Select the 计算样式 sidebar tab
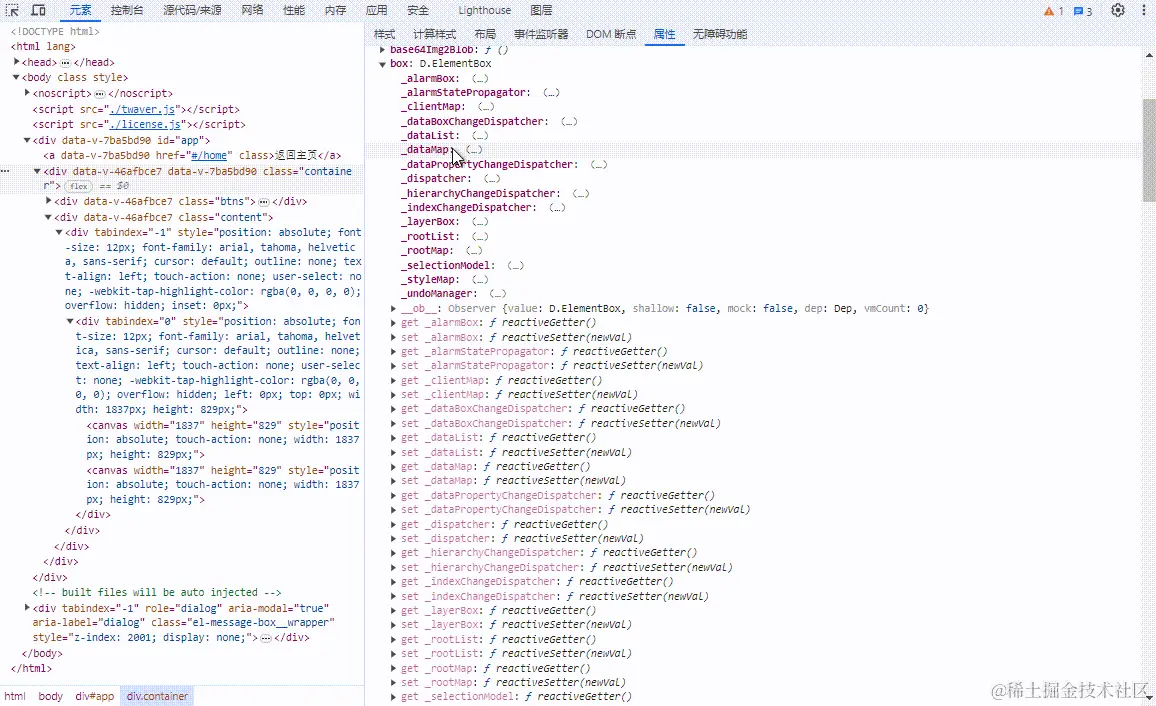 click(434, 34)
